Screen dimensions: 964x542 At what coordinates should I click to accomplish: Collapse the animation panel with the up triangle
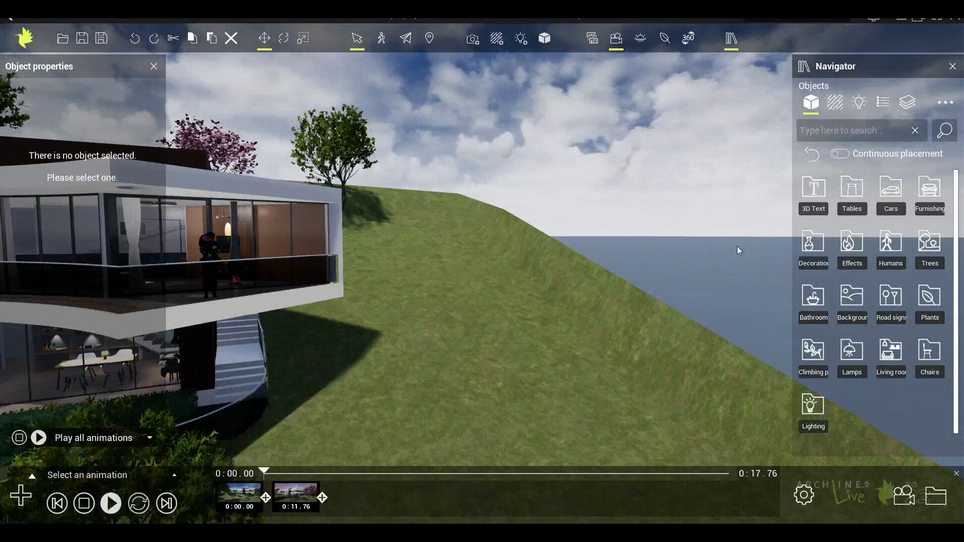click(x=32, y=476)
